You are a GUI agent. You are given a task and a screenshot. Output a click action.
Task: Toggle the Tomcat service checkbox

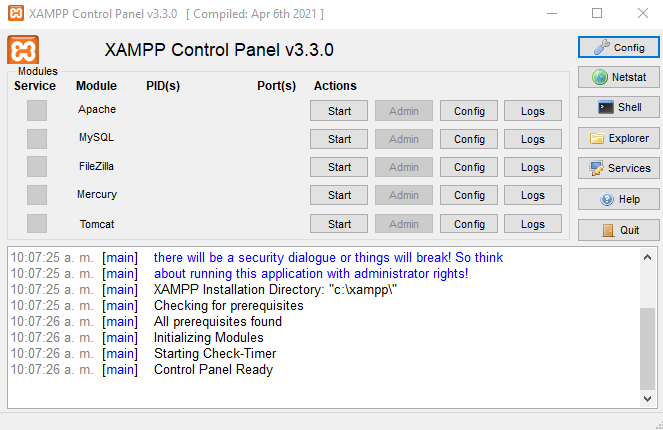pyautogui.click(x=37, y=223)
